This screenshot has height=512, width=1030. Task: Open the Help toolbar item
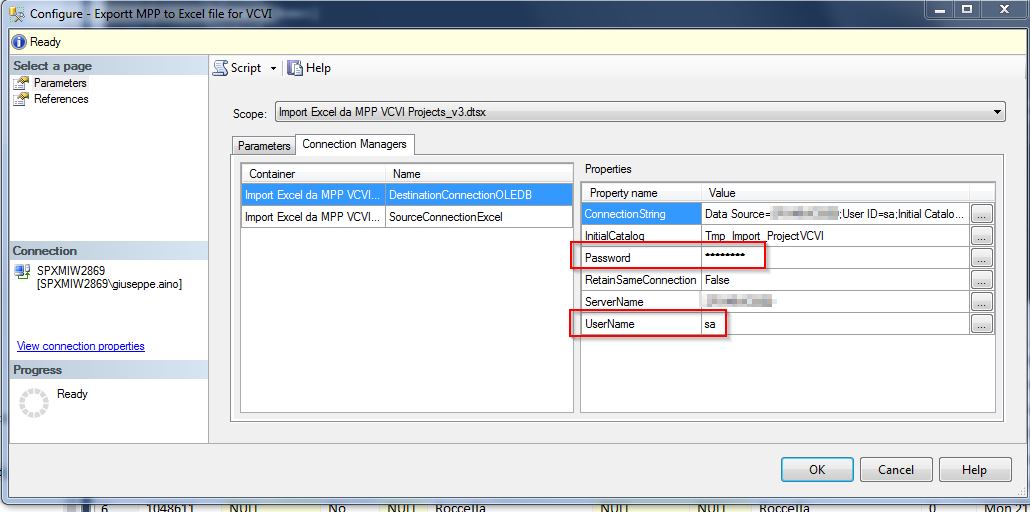(309, 68)
